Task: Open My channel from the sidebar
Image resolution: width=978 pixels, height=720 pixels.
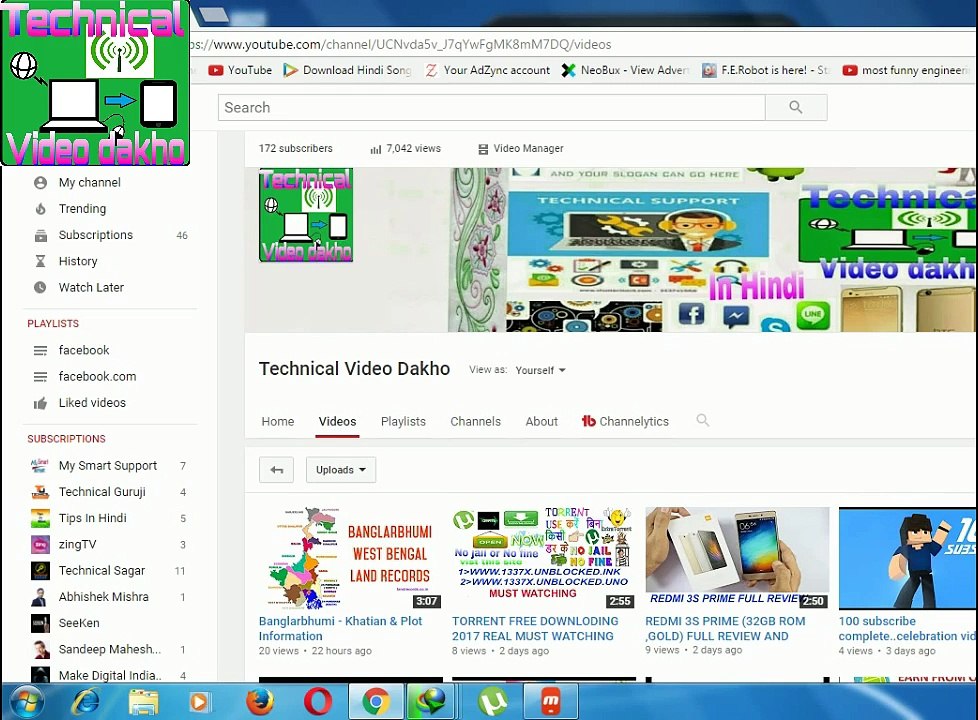Action: (89, 183)
